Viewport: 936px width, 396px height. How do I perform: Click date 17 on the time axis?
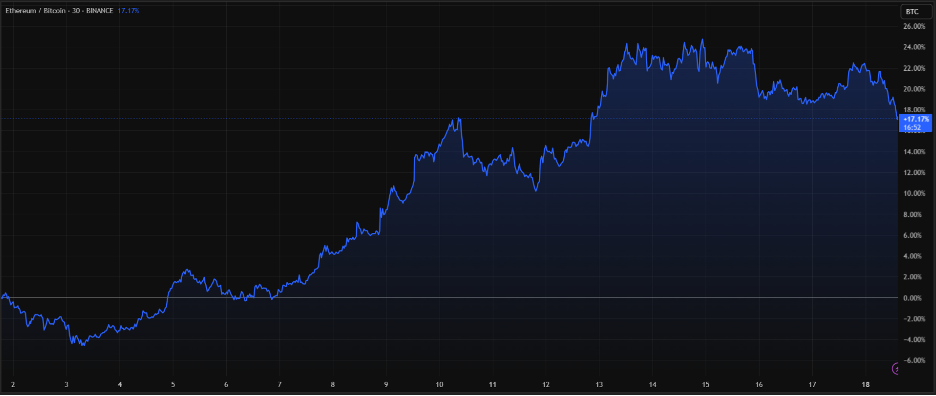click(x=812, y=385)
